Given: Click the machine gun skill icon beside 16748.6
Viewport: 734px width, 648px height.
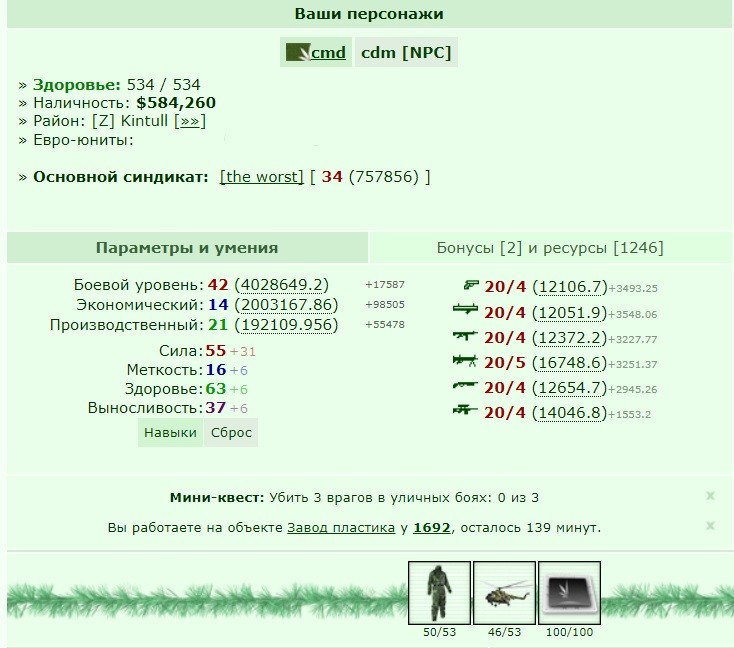Looking at the screenshot, I should [465, 360].
